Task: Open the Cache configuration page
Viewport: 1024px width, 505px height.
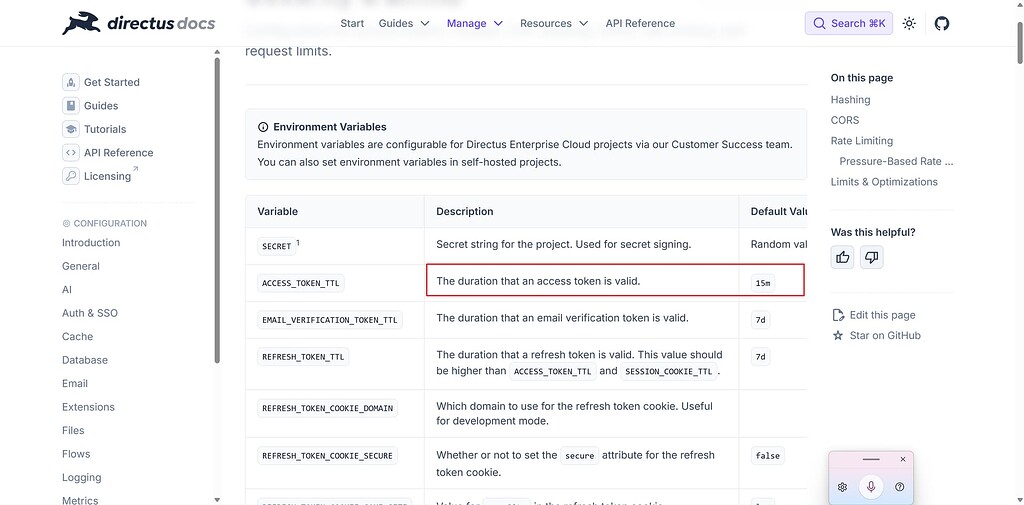Action: click(x=78, y=336)
